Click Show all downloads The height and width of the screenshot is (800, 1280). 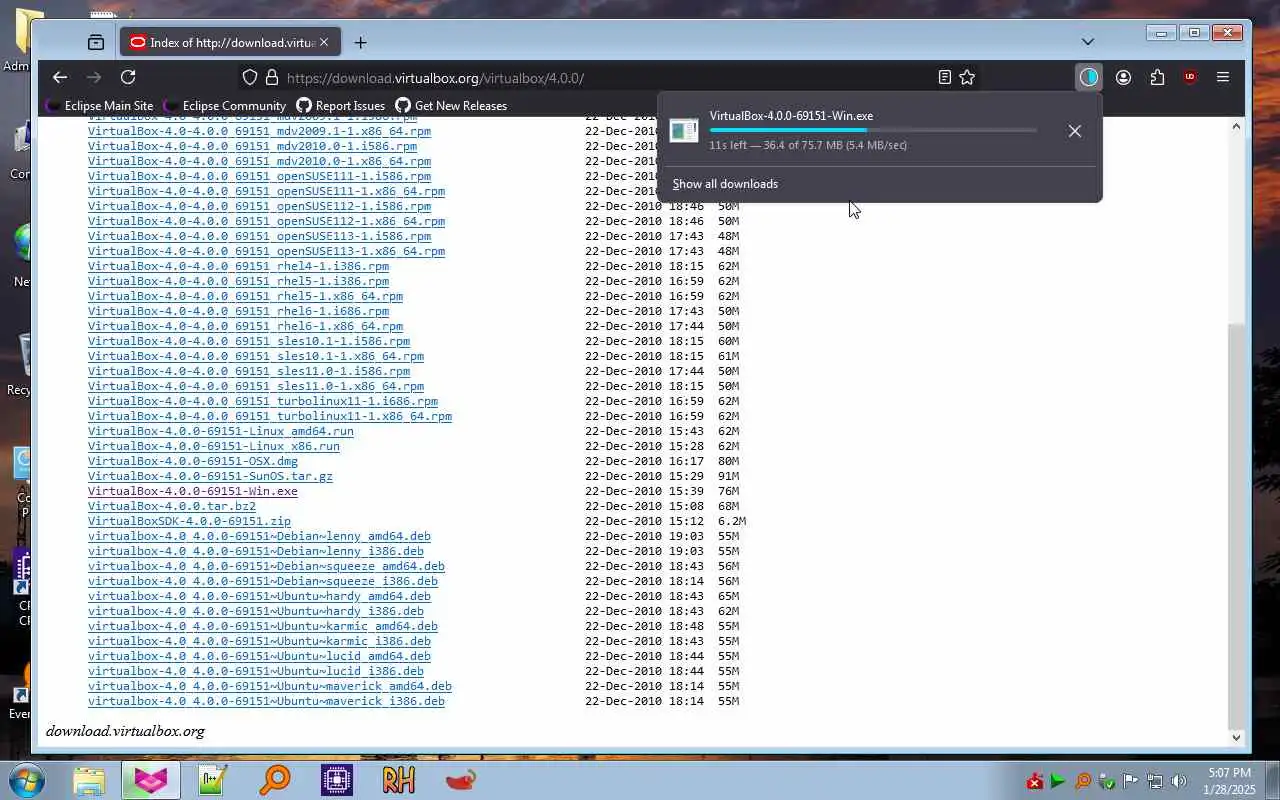tap(725, 184)
